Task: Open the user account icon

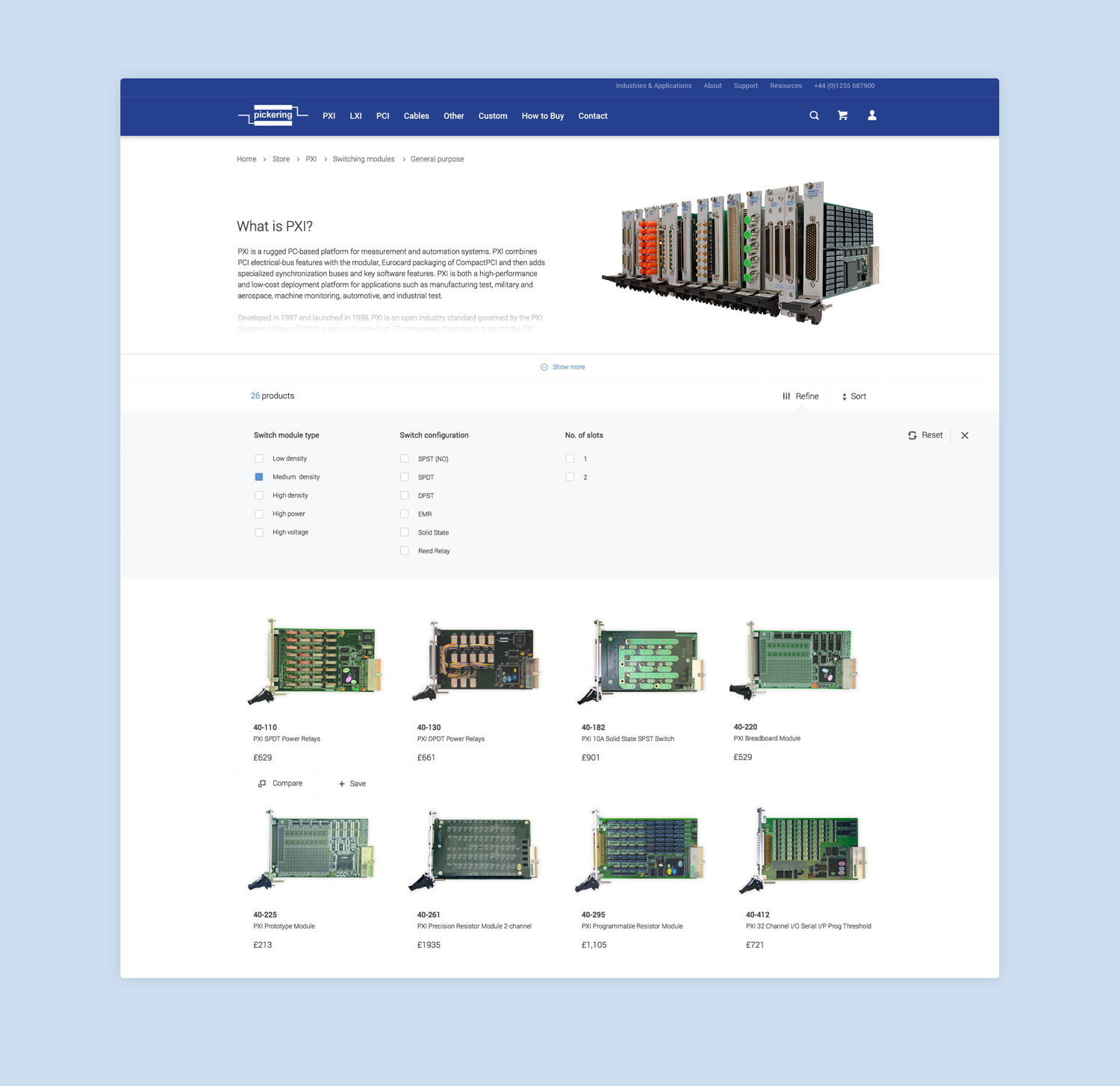Action: 871,115
